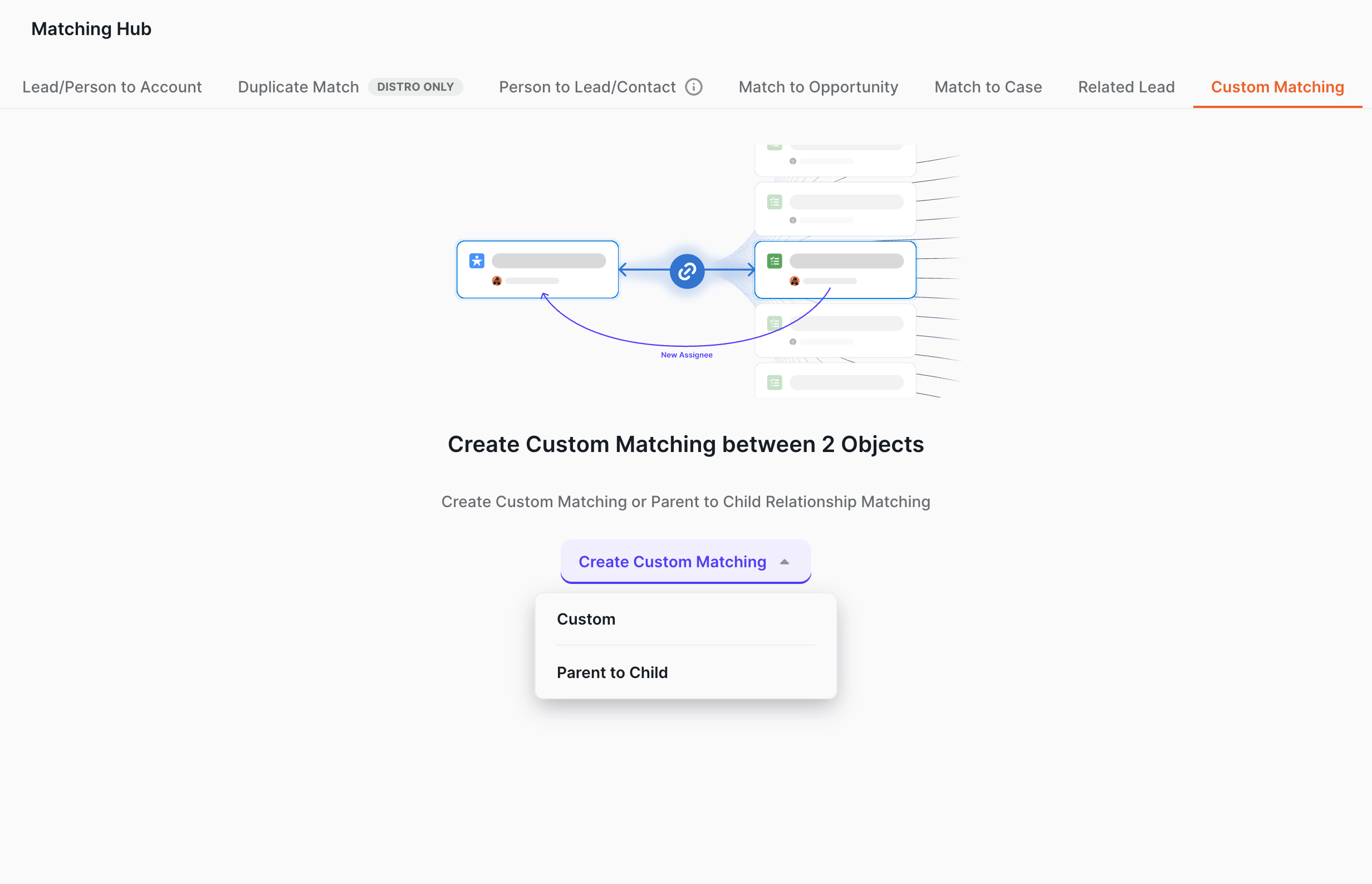Open the Related Lead tab
This screenshot has width=1372, height=884.
coord(1126,87)
